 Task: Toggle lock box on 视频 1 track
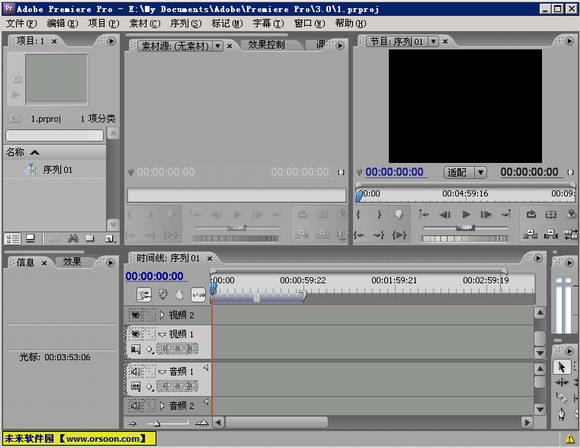click(x=150, y=334)
